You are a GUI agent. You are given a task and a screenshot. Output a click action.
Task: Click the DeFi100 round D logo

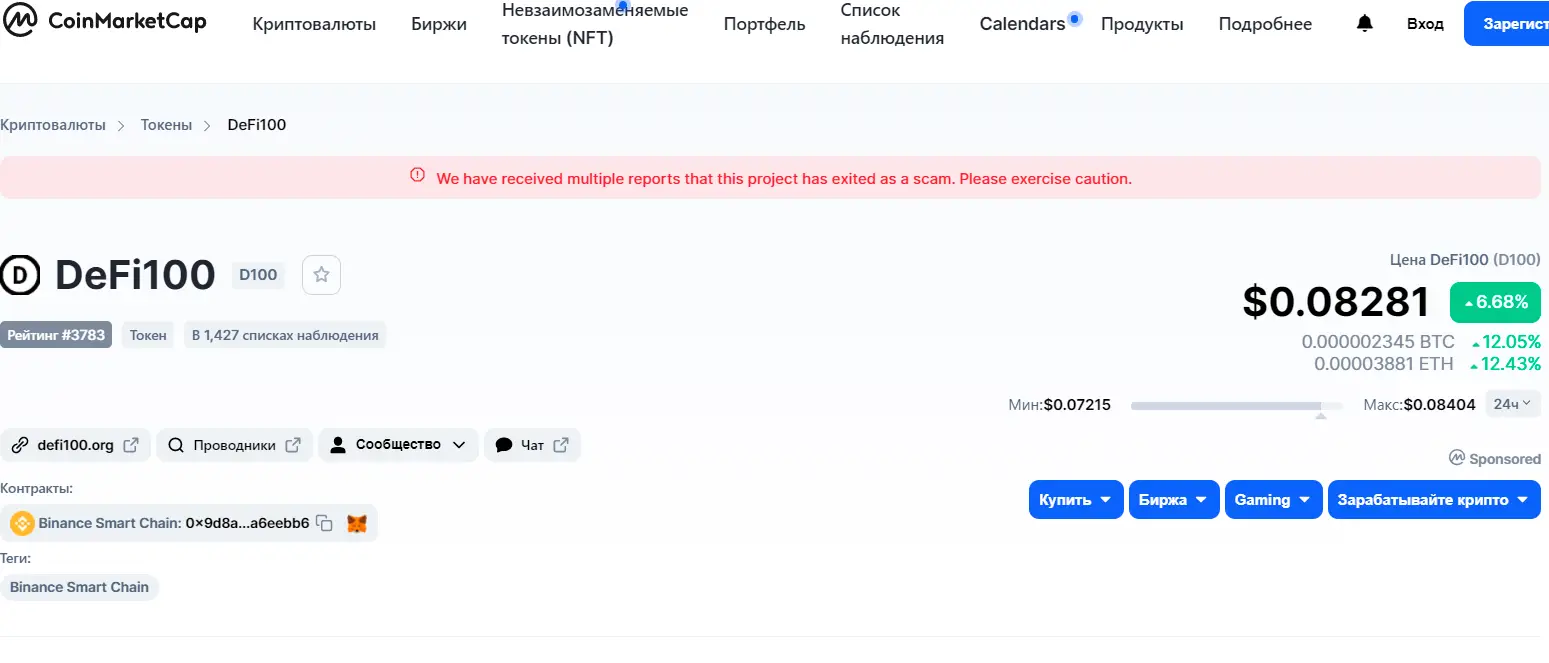pos(20,275)
